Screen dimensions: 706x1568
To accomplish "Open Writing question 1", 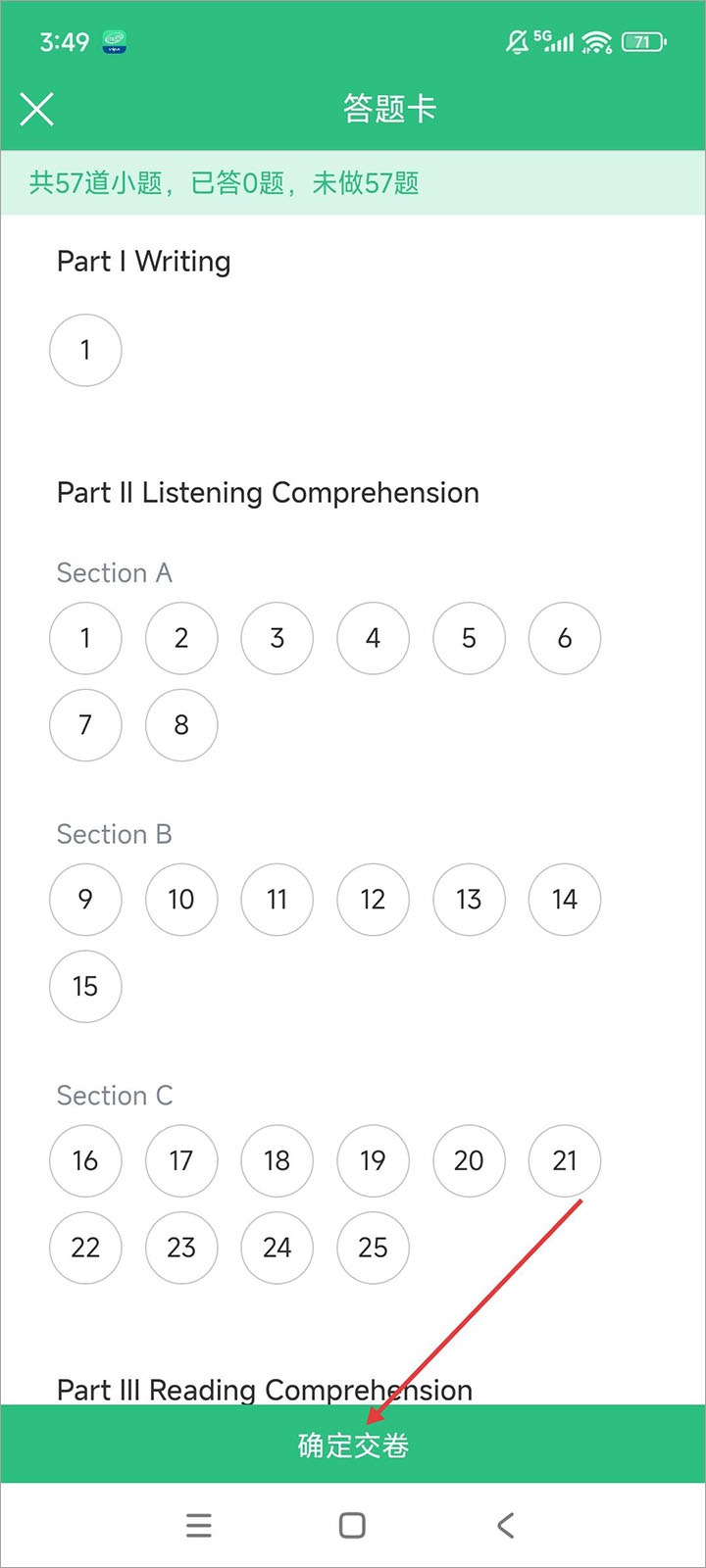I will tap(85, 350).
